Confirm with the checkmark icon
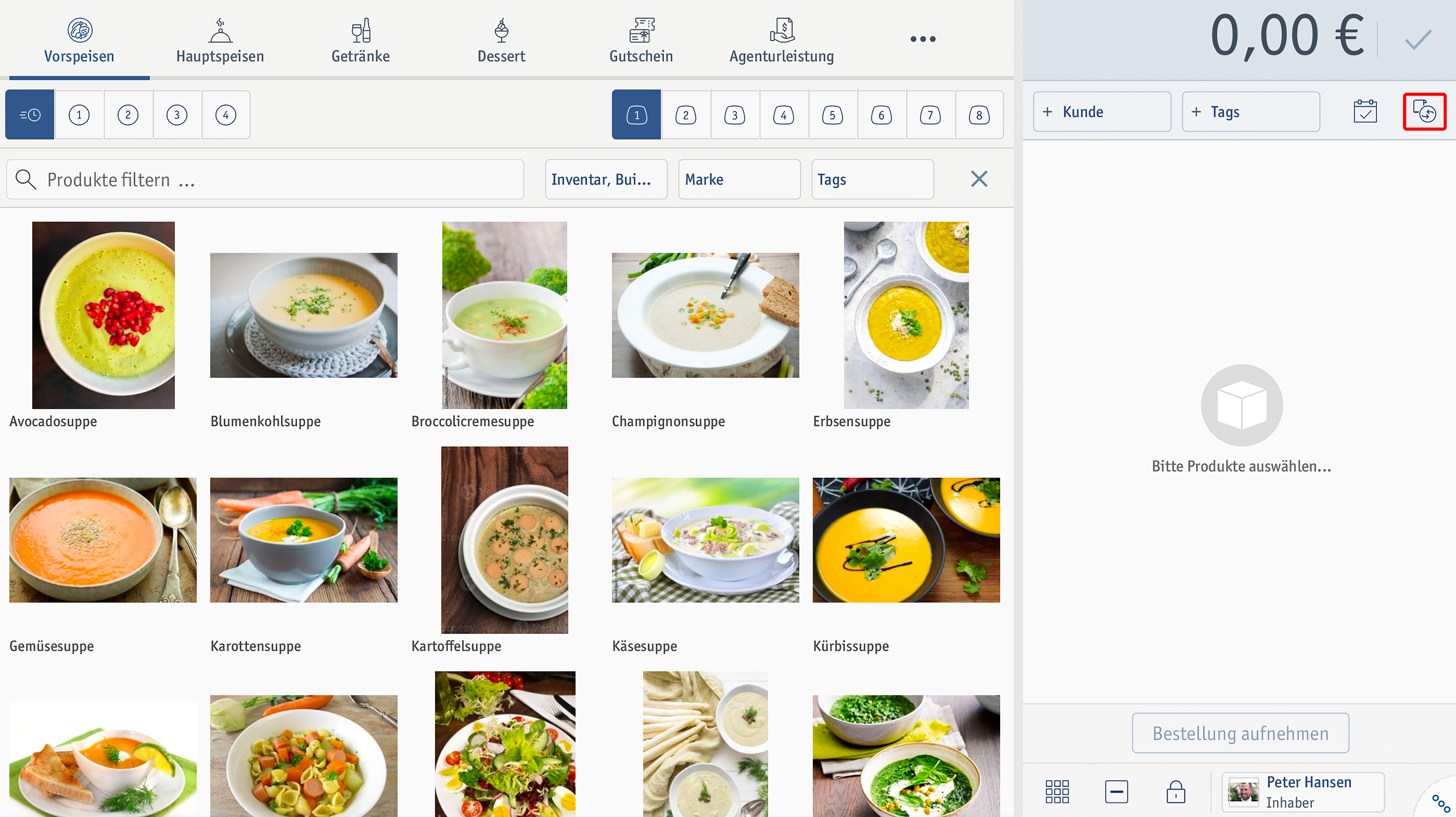 coord(1418,39)
